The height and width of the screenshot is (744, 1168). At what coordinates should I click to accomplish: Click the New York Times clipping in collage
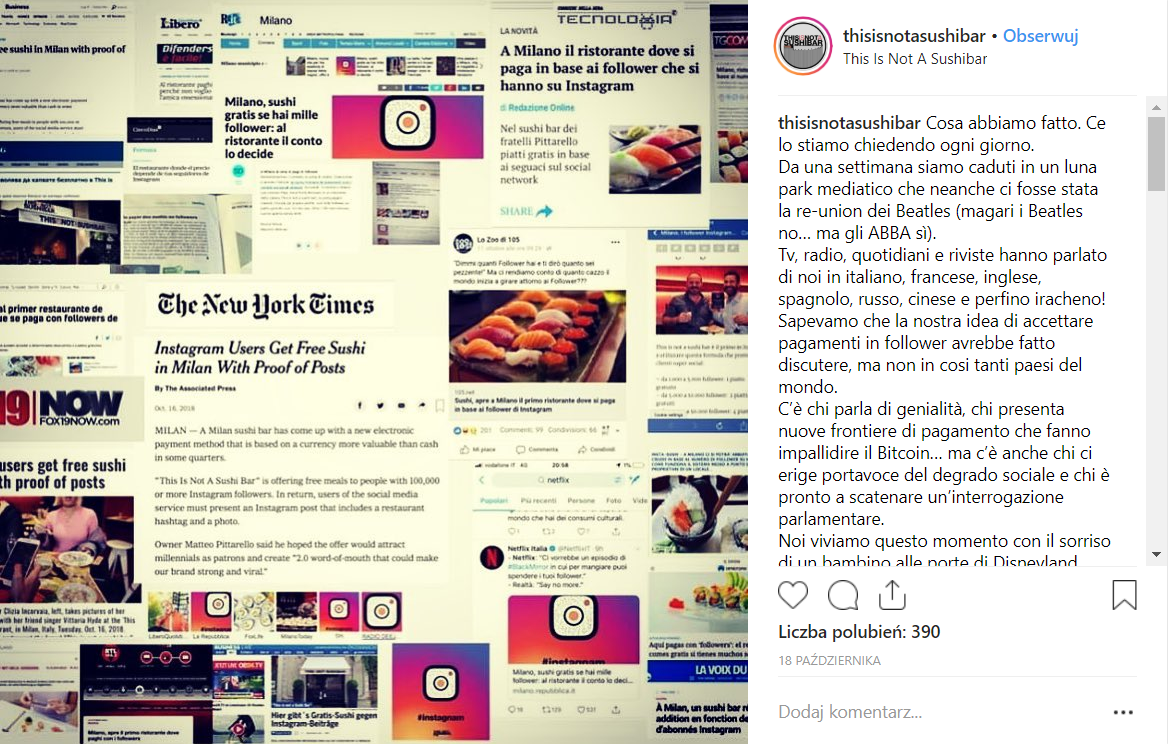pyautogui.click(x=296, y=432)
